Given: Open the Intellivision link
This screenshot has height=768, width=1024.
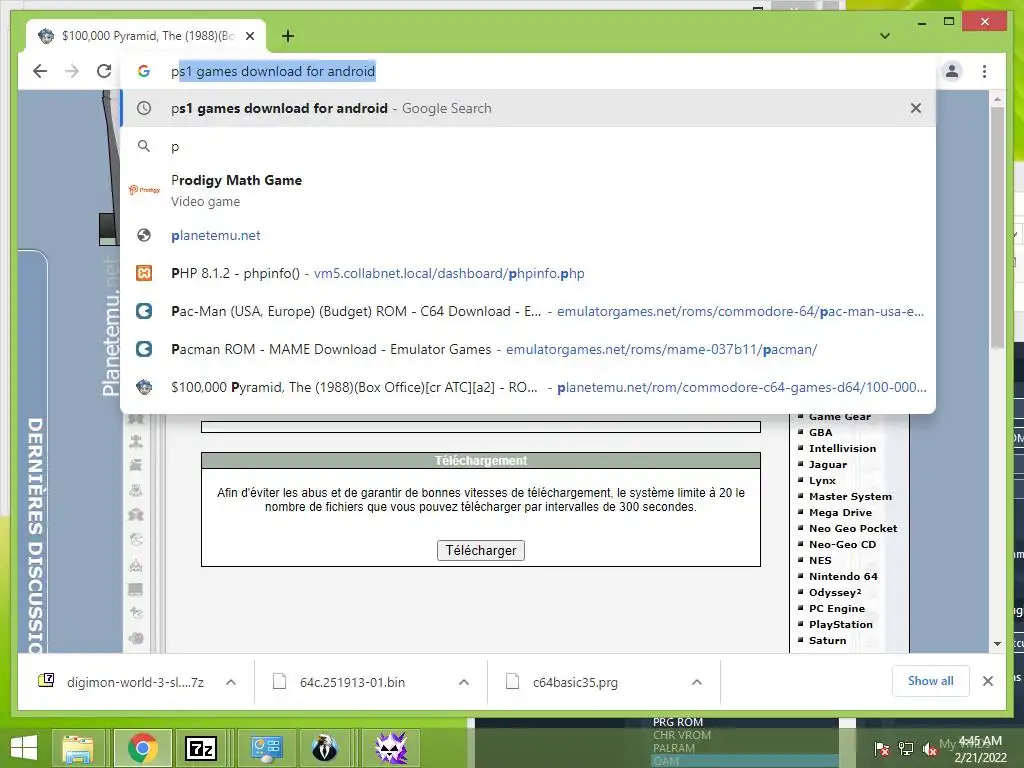Looking at the screenshot, I should click(x=842, y=449).
